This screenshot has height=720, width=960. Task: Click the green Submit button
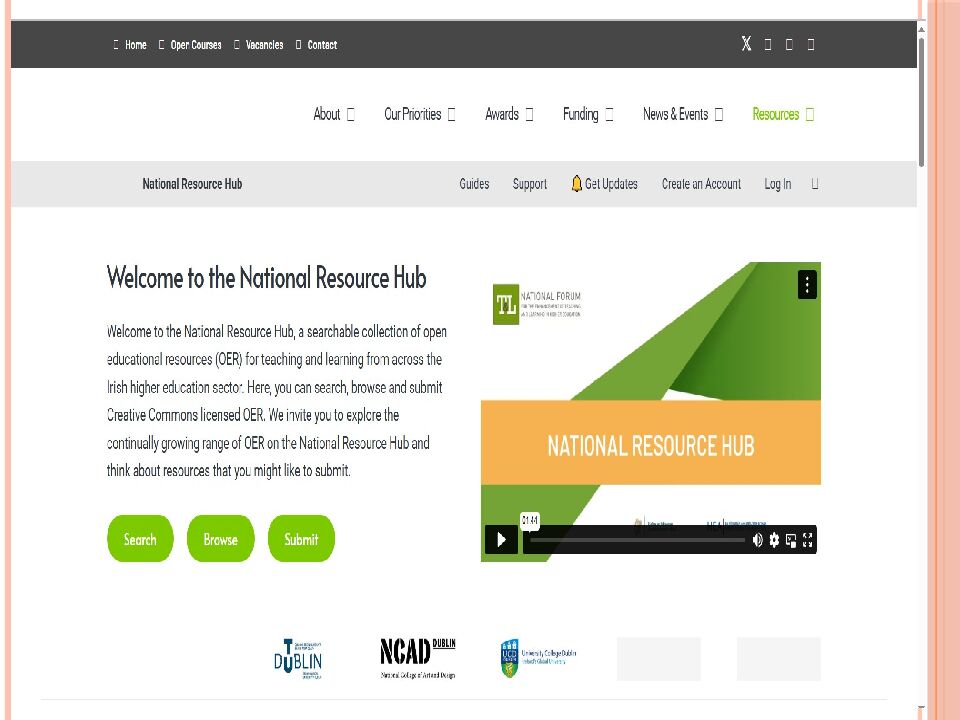pos(301,539)
